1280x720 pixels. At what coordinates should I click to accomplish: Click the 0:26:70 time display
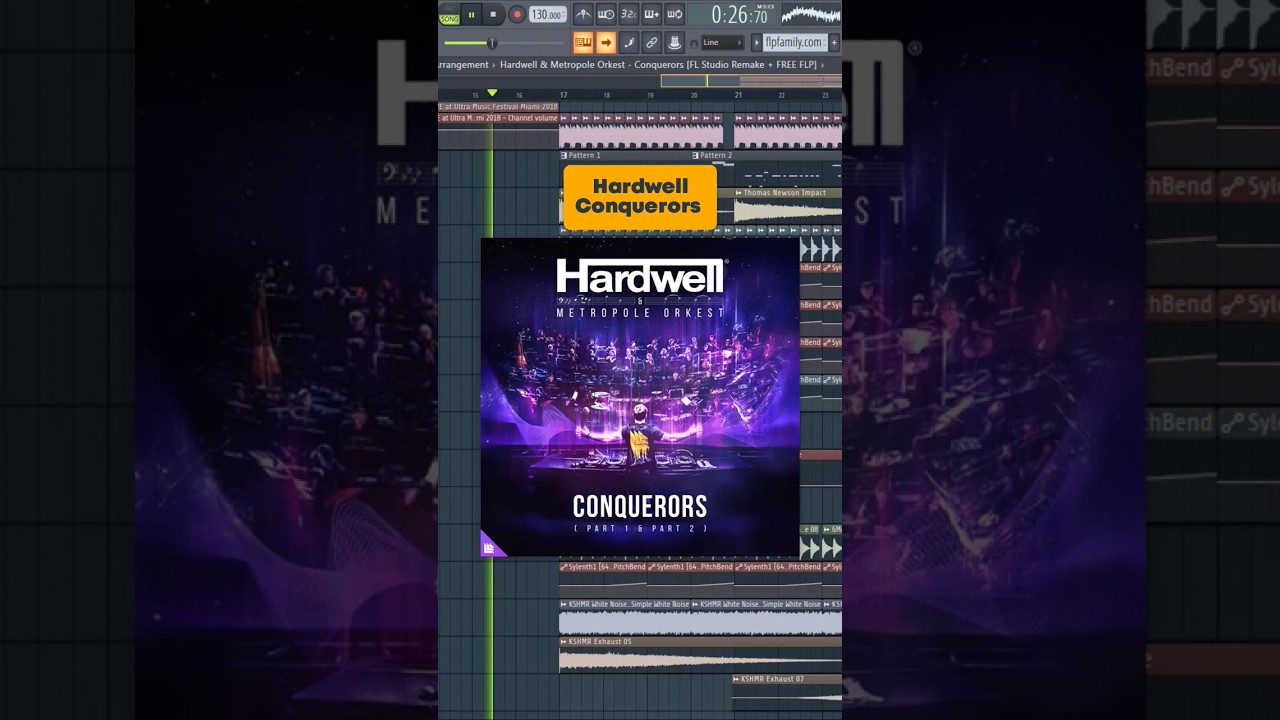(739, 15)
